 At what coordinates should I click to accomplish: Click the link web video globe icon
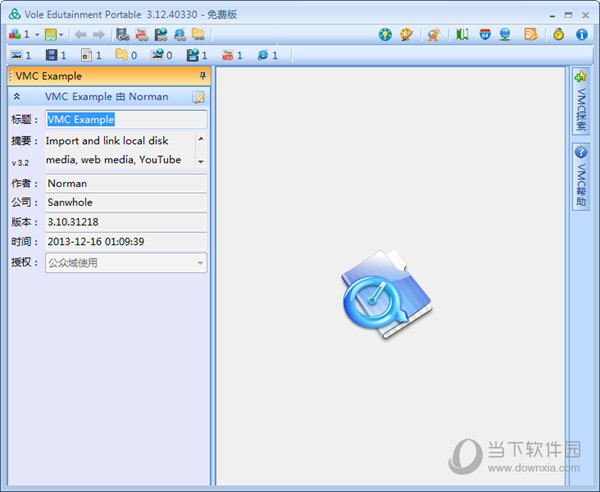pos(161,35)
